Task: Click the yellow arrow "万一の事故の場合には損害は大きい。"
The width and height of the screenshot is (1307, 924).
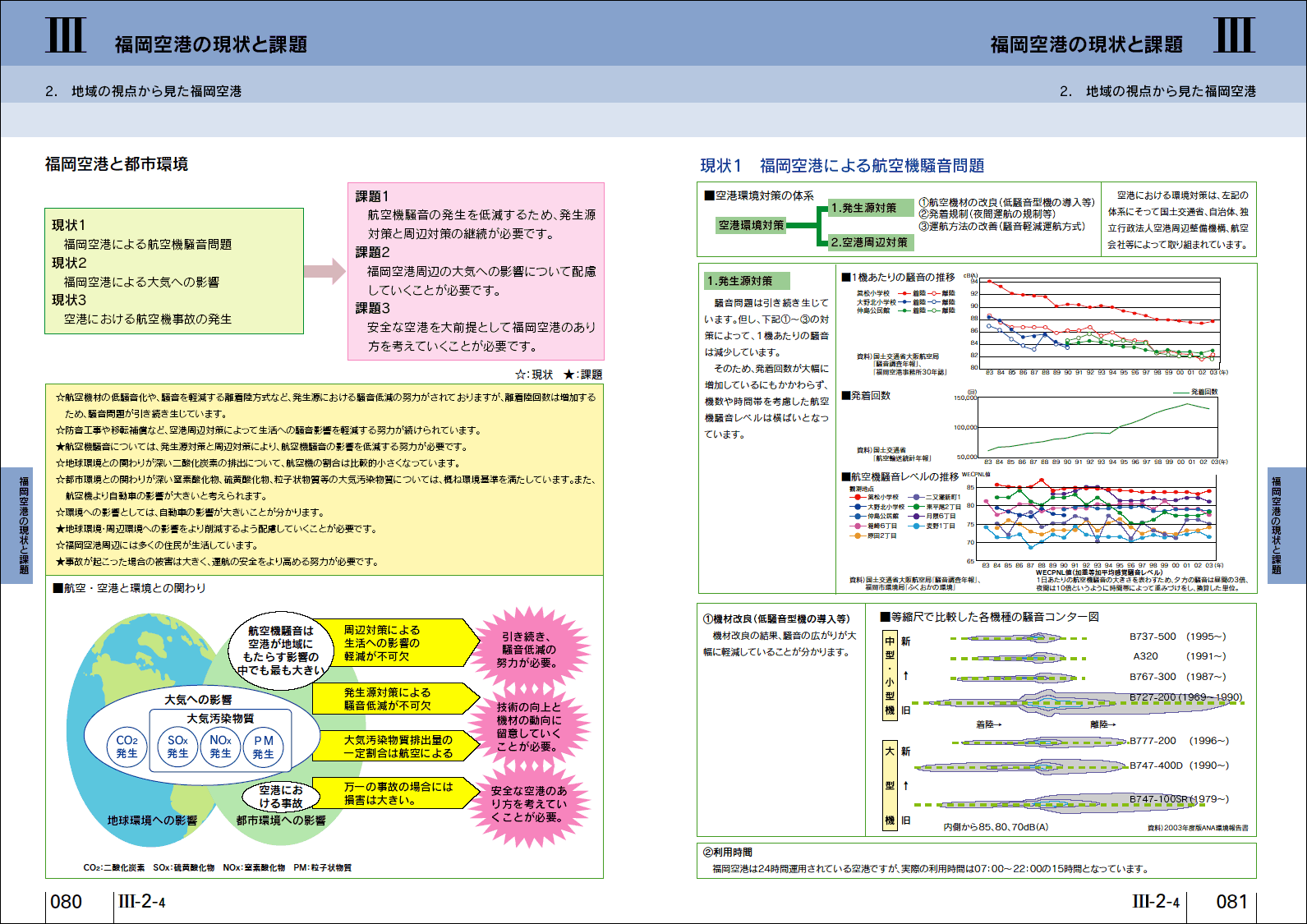Action: (396, 793)
